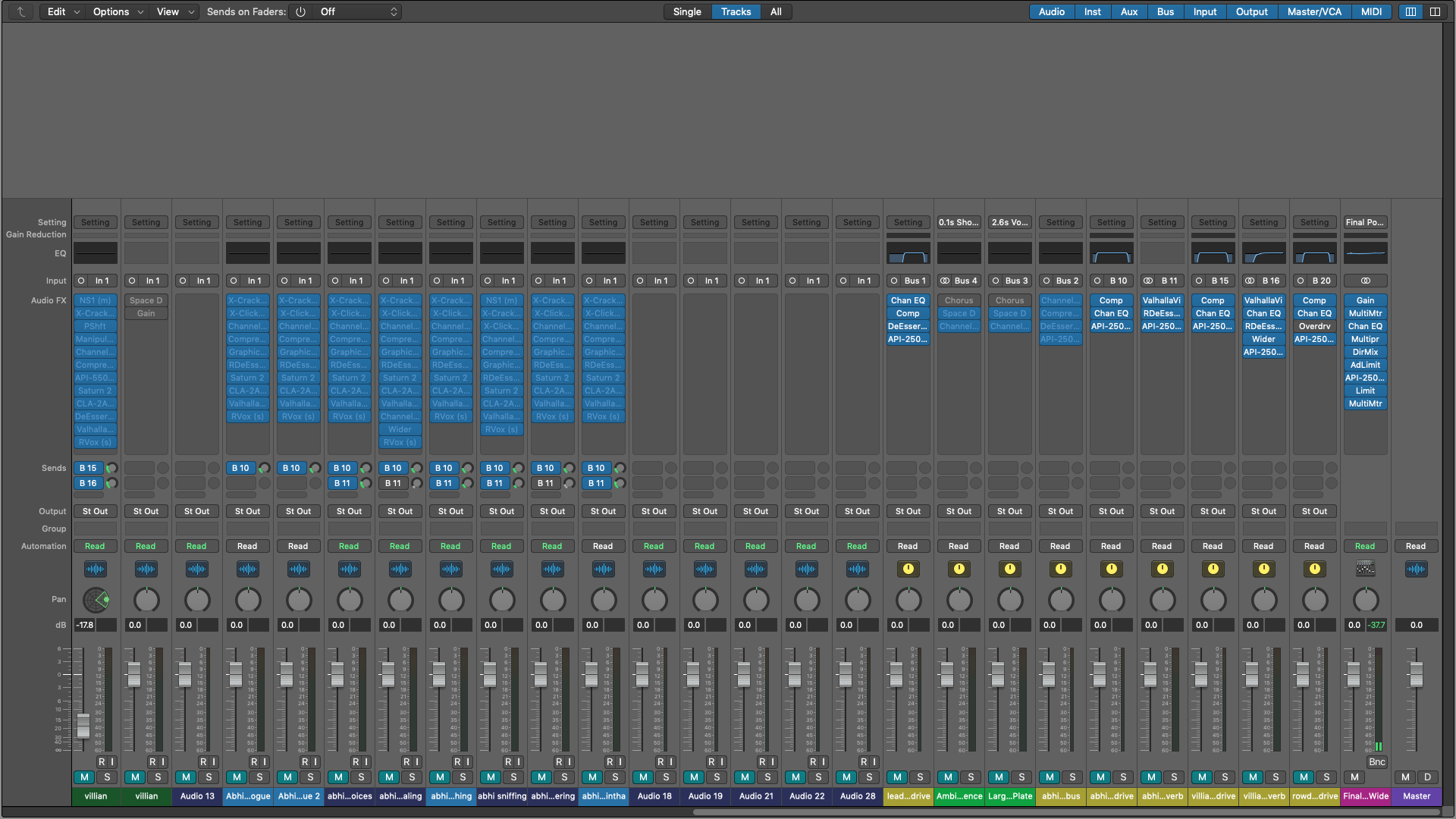Click stereo format icon on Final...Wide input
This screenshot has height=819, width=1456.
click(x=1365, y=281)
